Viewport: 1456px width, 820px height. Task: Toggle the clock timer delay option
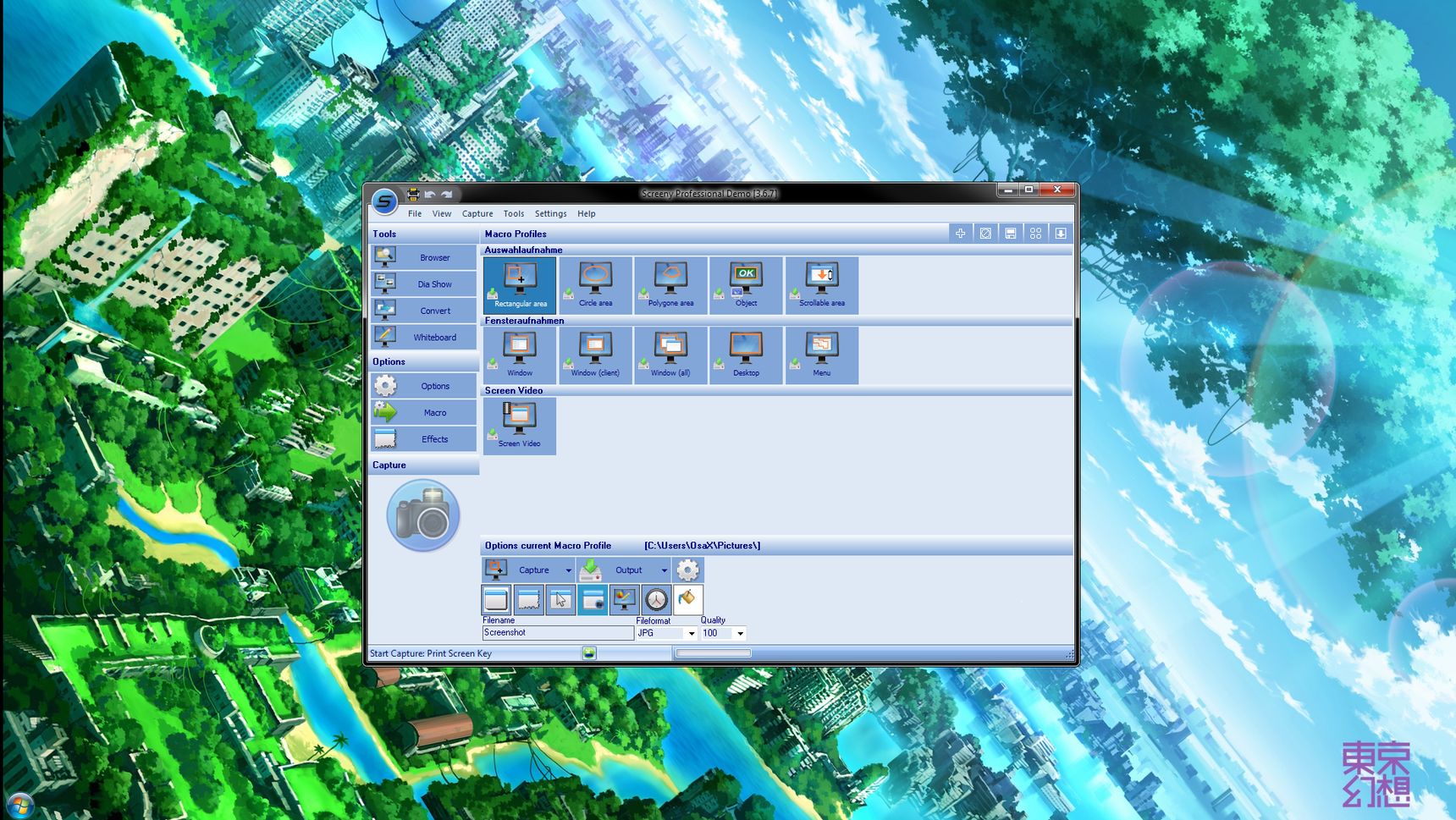[x=657, y=599]
